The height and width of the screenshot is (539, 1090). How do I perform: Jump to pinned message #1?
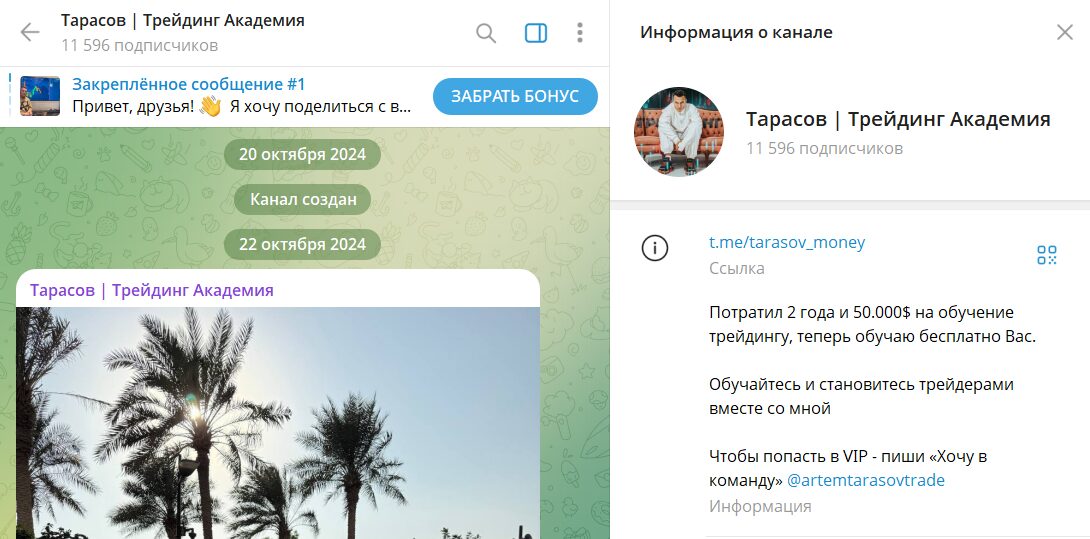pos(240,96)
